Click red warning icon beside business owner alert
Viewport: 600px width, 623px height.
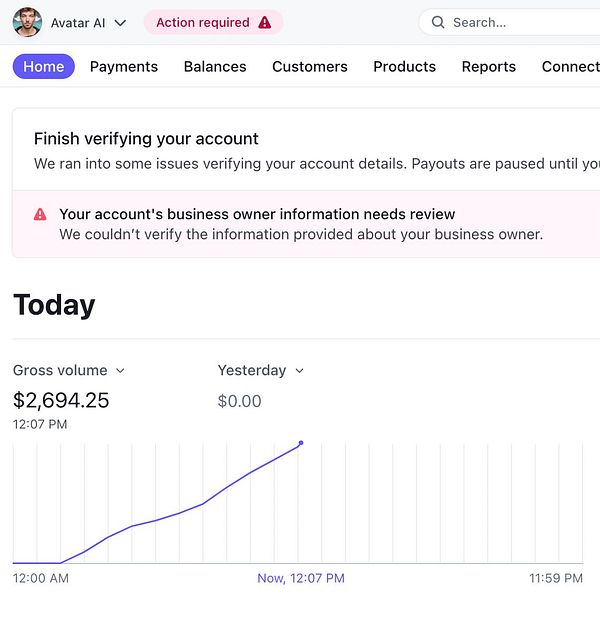40,214
